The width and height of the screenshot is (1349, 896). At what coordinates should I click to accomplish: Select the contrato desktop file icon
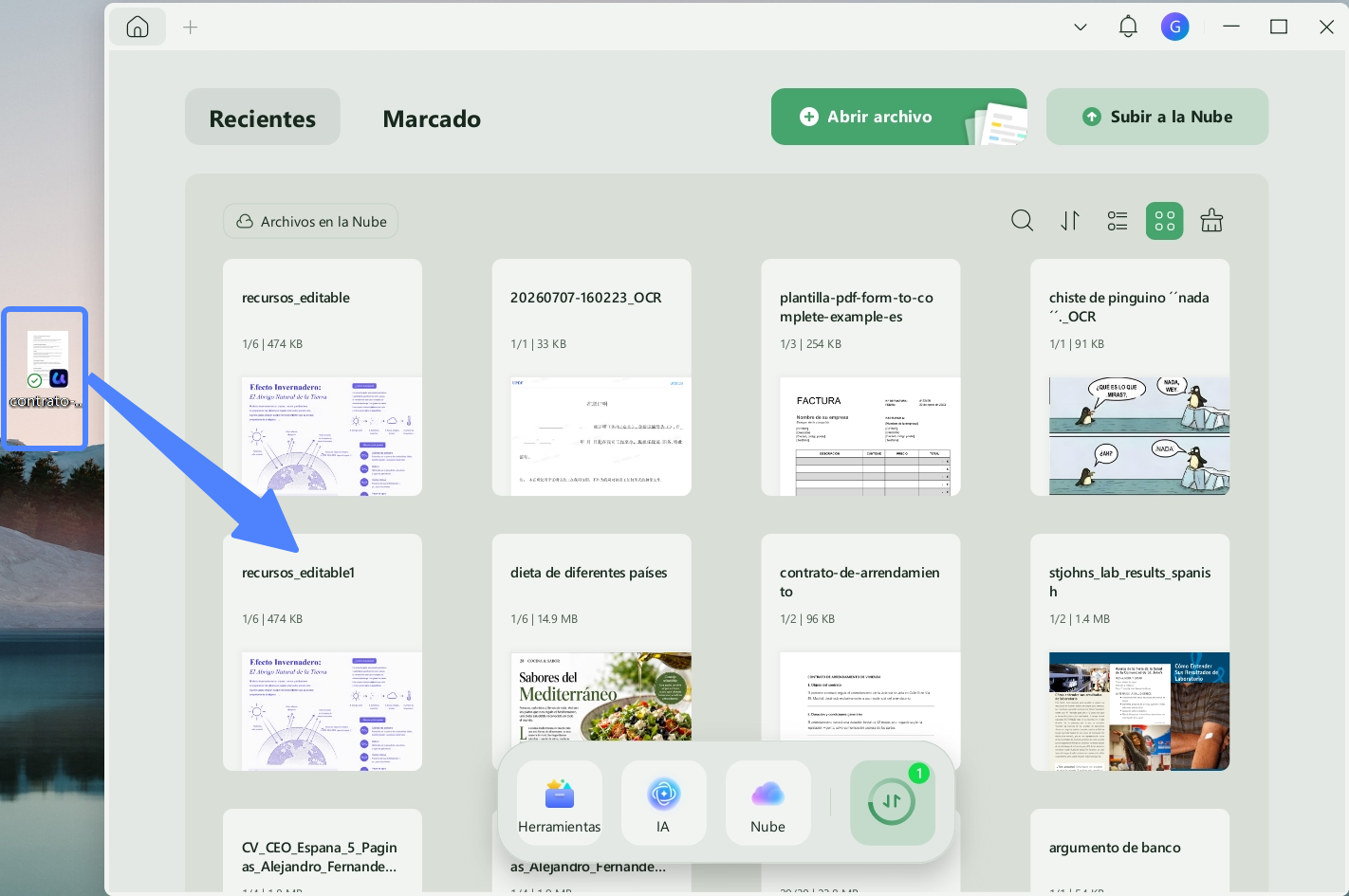[x=46, y=370]
